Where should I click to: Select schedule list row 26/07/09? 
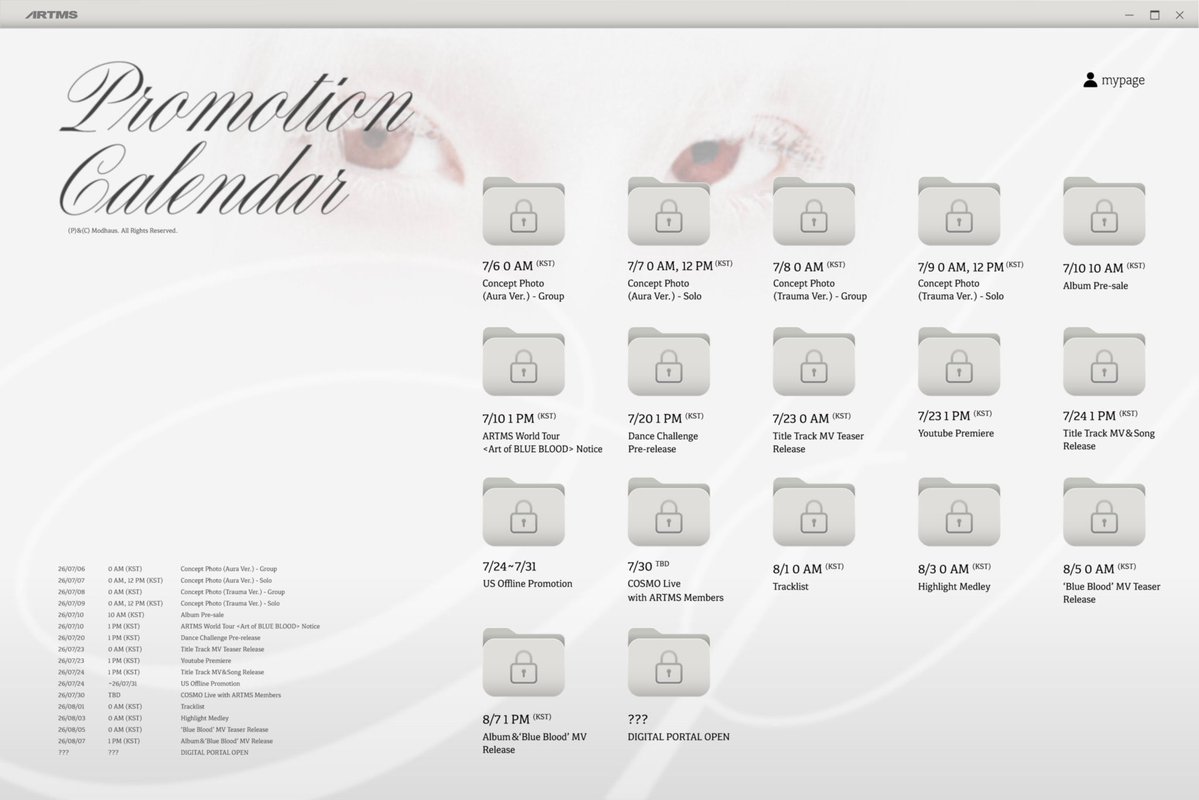pyautogui.click(x=169, y=603)
